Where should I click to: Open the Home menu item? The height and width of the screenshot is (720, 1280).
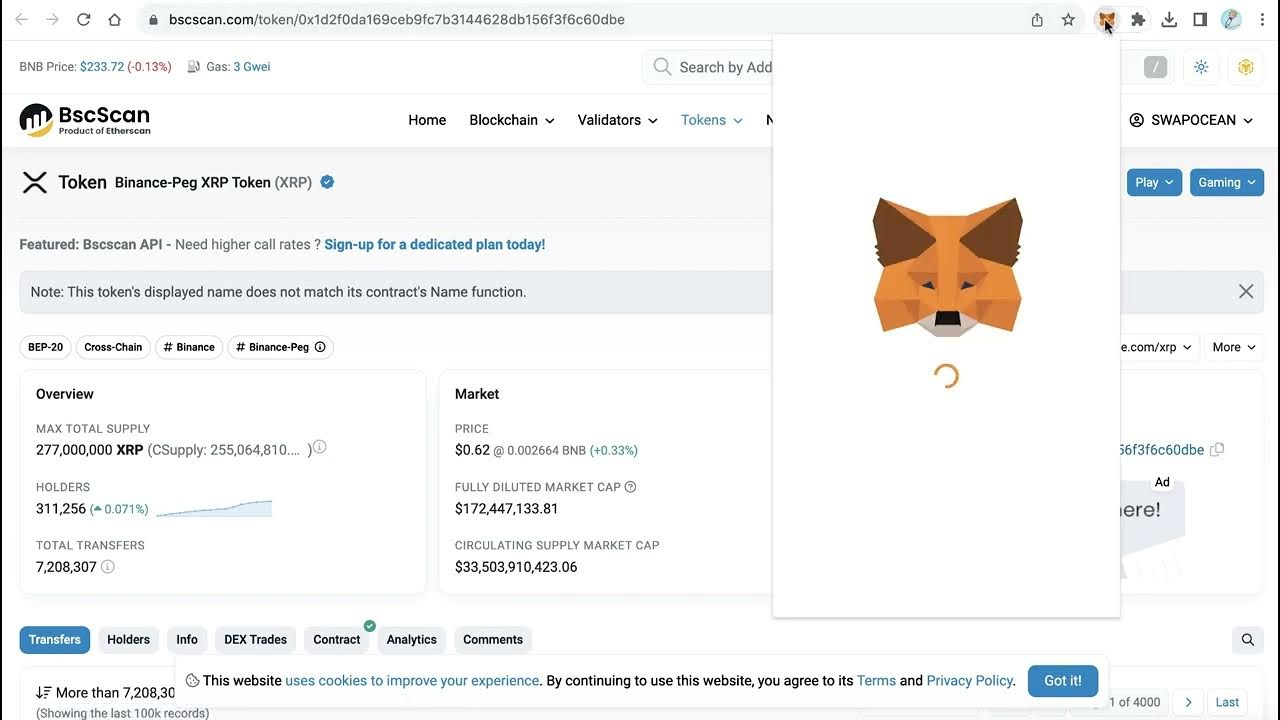(x=427, y=120)
